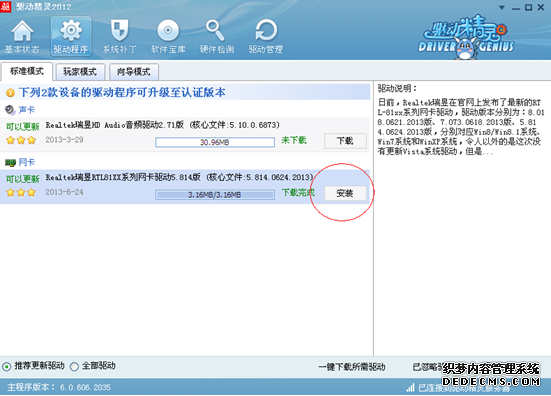Click the info icon beside upgrade notice
The height and width of the screenshot is (396, 551).
pos(10,93)
